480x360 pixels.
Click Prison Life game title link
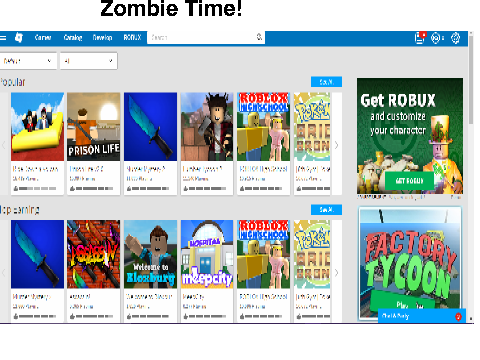click(86, 169)
